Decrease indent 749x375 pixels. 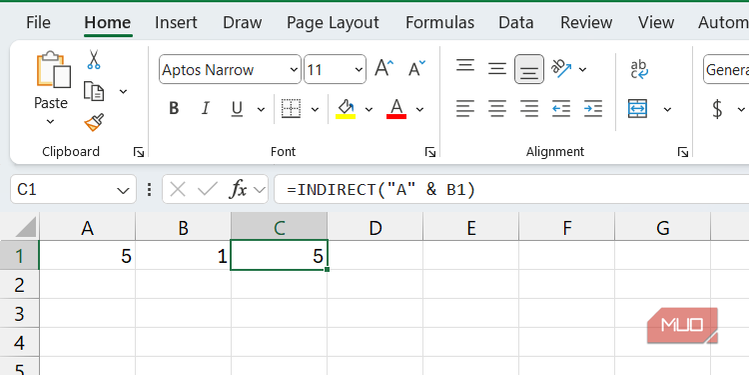[x=561, y=109]
